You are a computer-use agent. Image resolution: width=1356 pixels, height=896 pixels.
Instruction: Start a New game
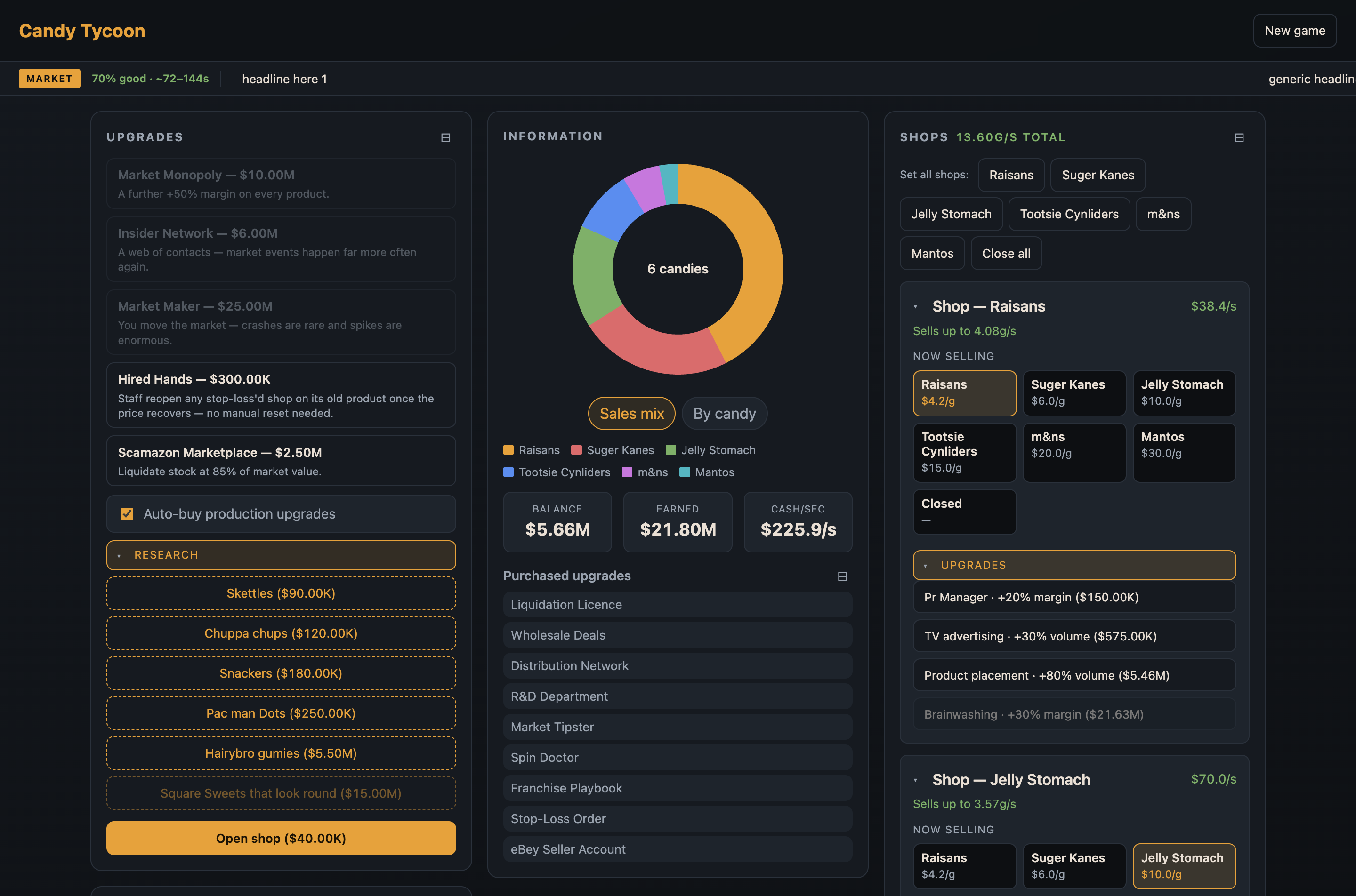coord(1295,30)
